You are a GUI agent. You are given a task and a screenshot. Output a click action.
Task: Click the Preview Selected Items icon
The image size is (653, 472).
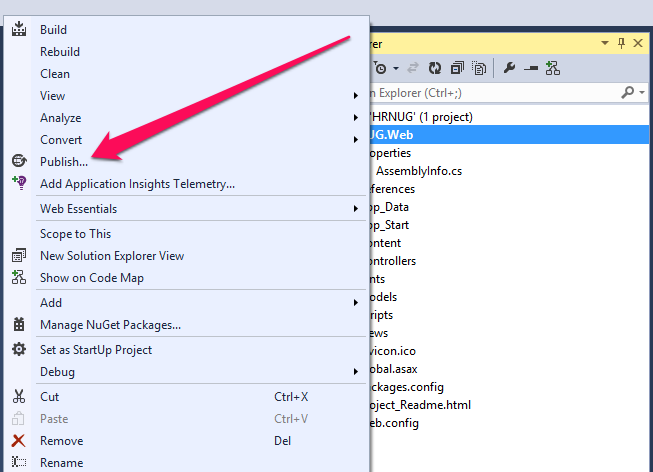[x=531, y=68]
